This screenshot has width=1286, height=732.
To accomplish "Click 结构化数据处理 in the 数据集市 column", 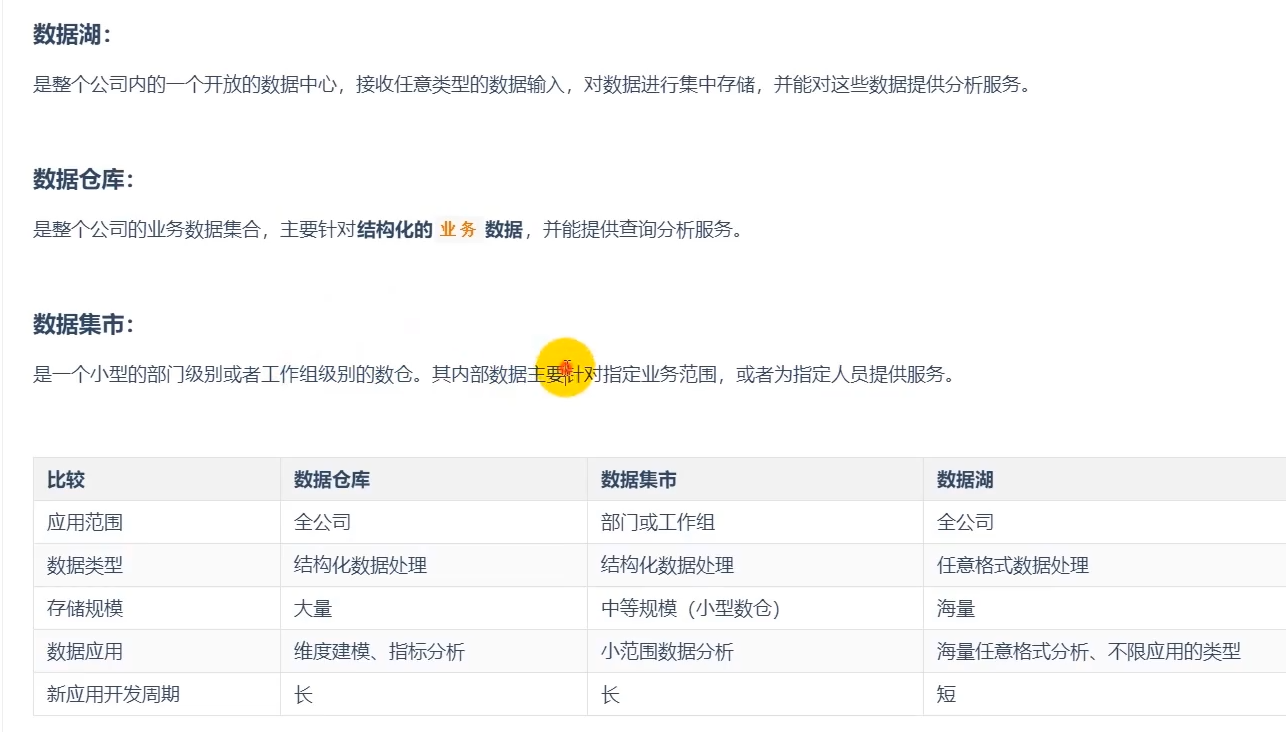I will [x=667, y=565].
